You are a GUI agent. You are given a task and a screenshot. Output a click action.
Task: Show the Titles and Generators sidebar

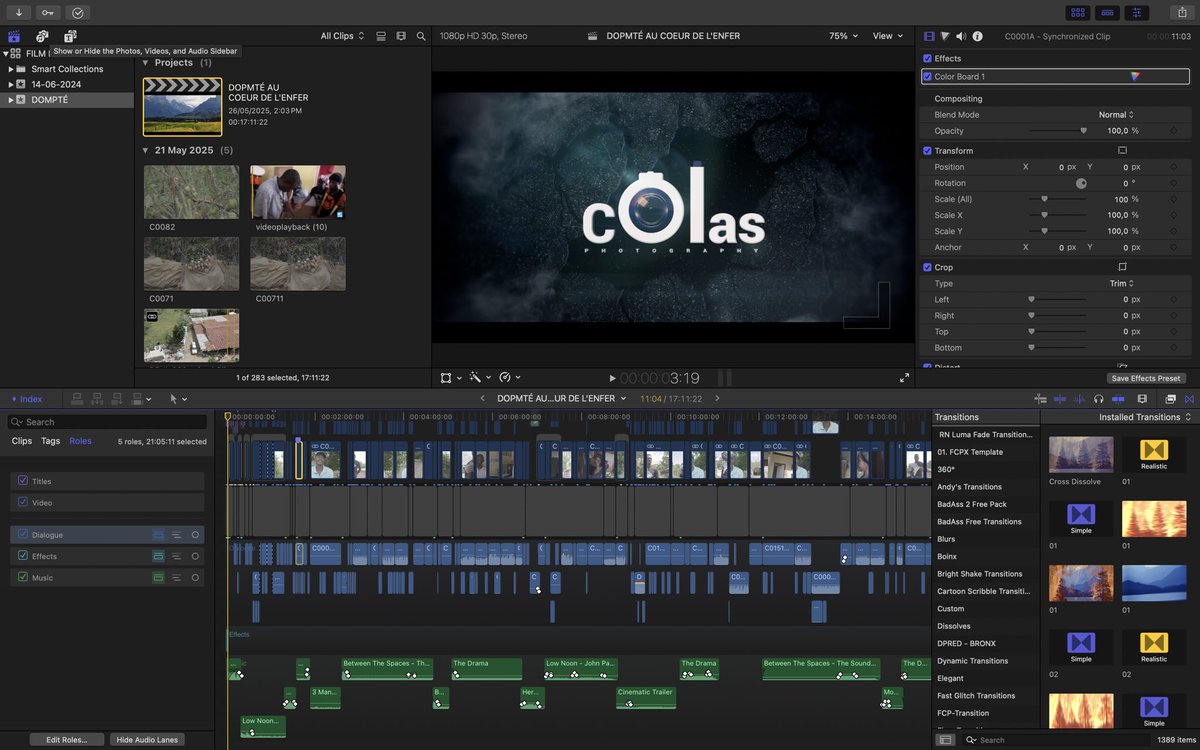pyautogui.click(x=70, y=36)
